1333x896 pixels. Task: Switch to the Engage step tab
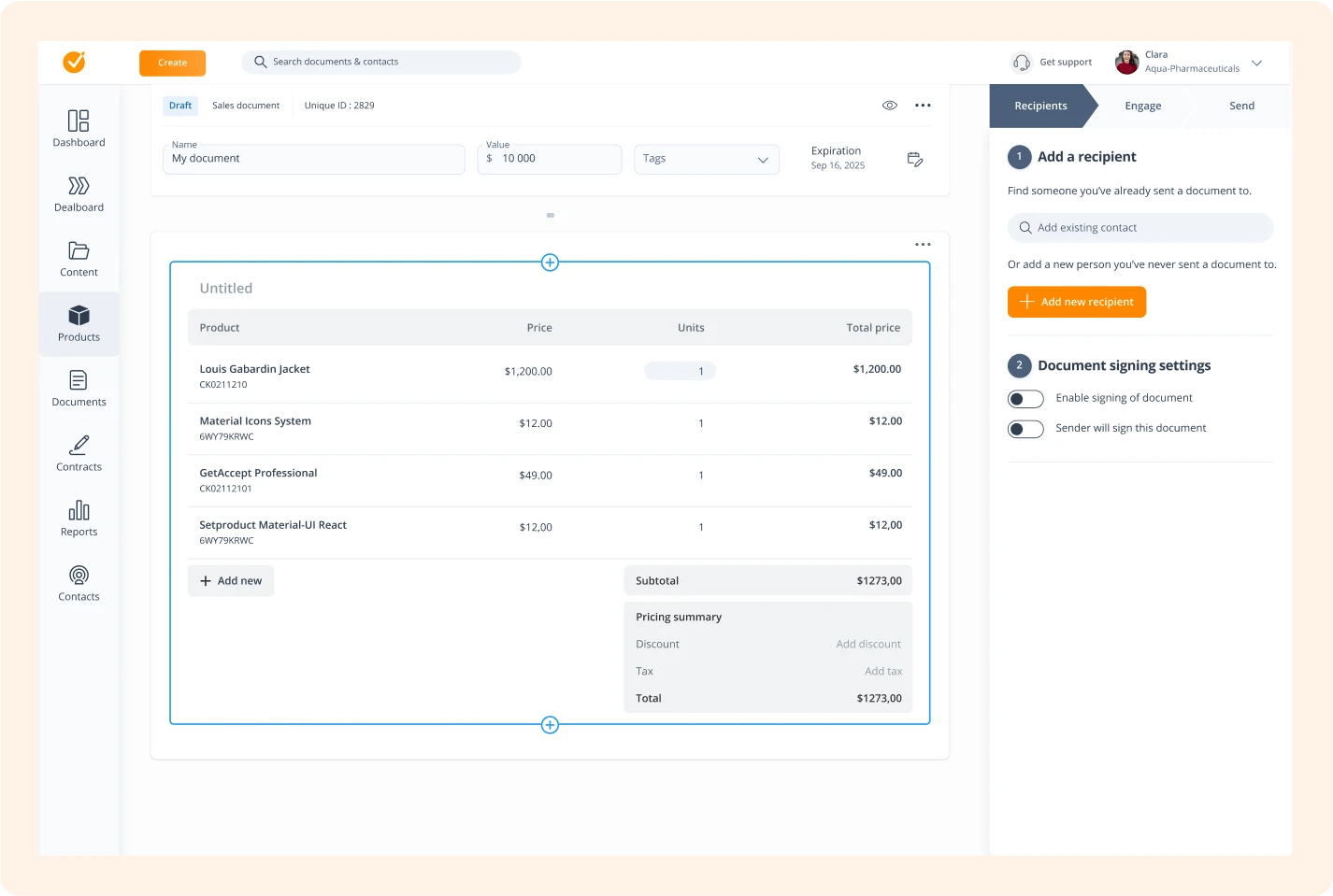[x=1142, y=106]
